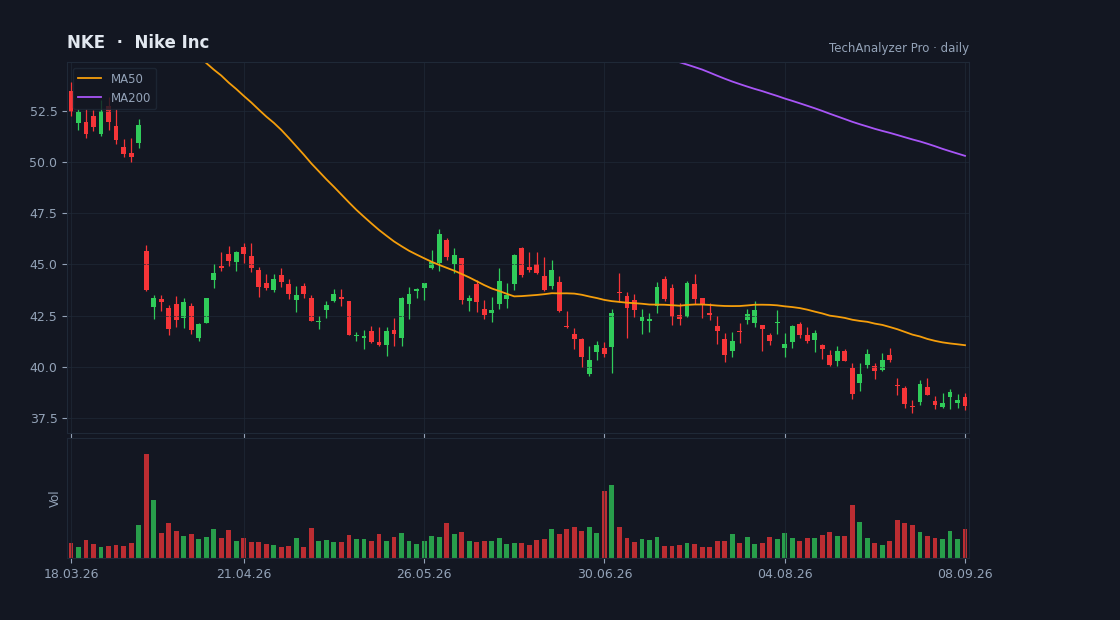Click the 04.08.26 date axis label

pos(785,574)
